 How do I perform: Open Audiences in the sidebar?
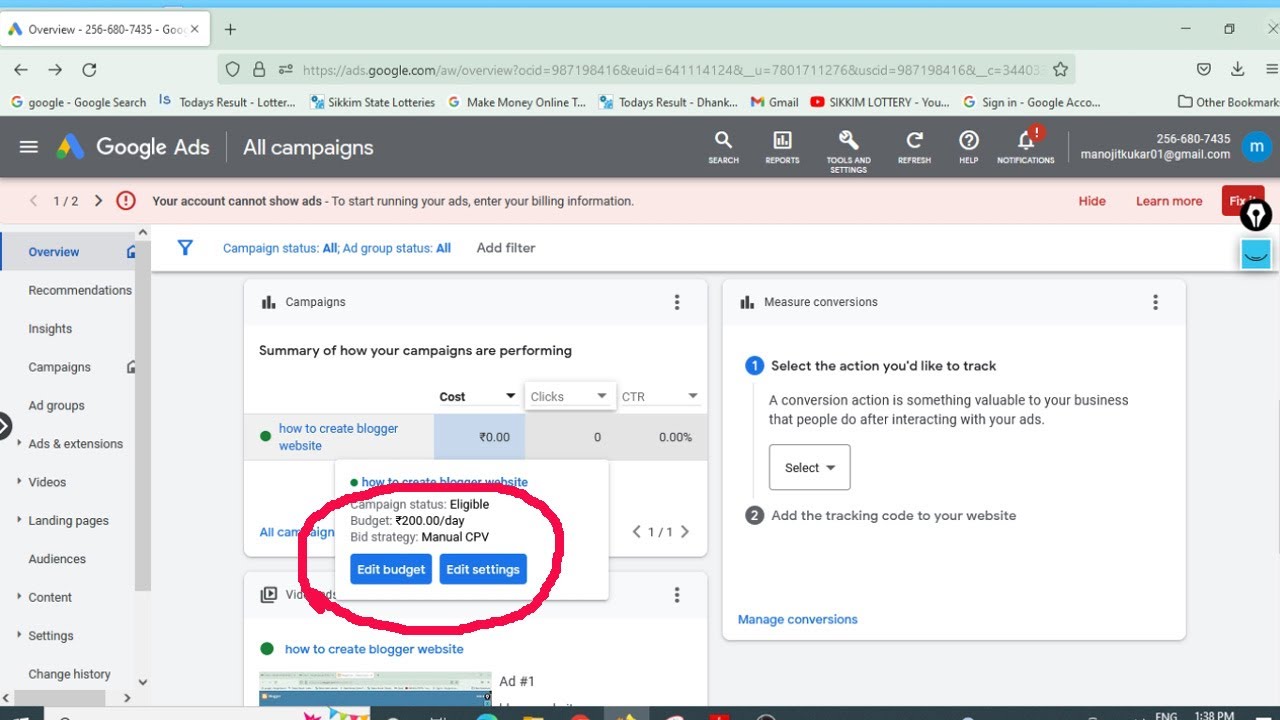(57, 559)
